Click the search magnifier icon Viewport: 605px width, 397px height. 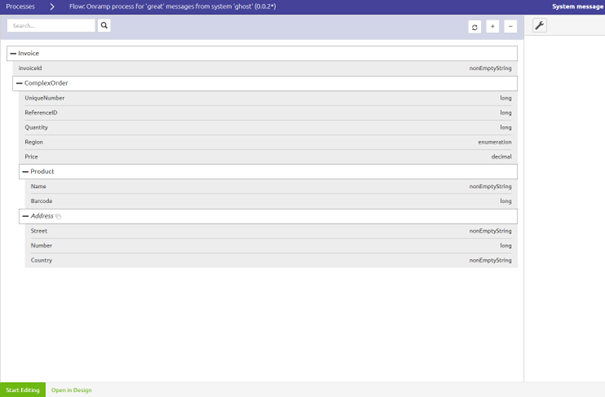[x=104, y=25]
